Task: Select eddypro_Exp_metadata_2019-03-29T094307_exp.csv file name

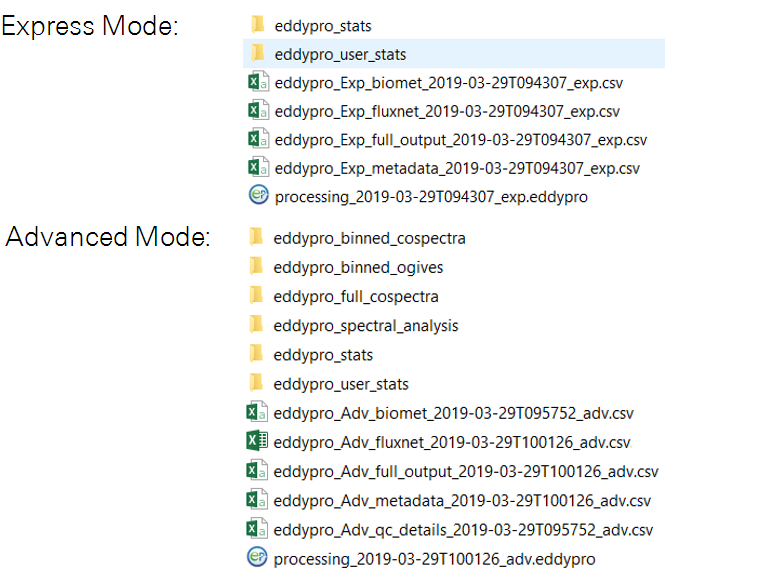Action: pyautogui.click(x=457, y=168)
